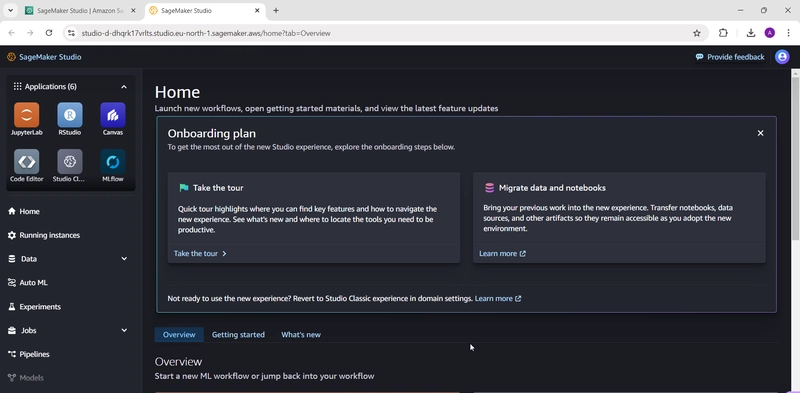Open Chrome profile avatar
The height and width of the screenshot is (393, 800).
pos(769,33)
